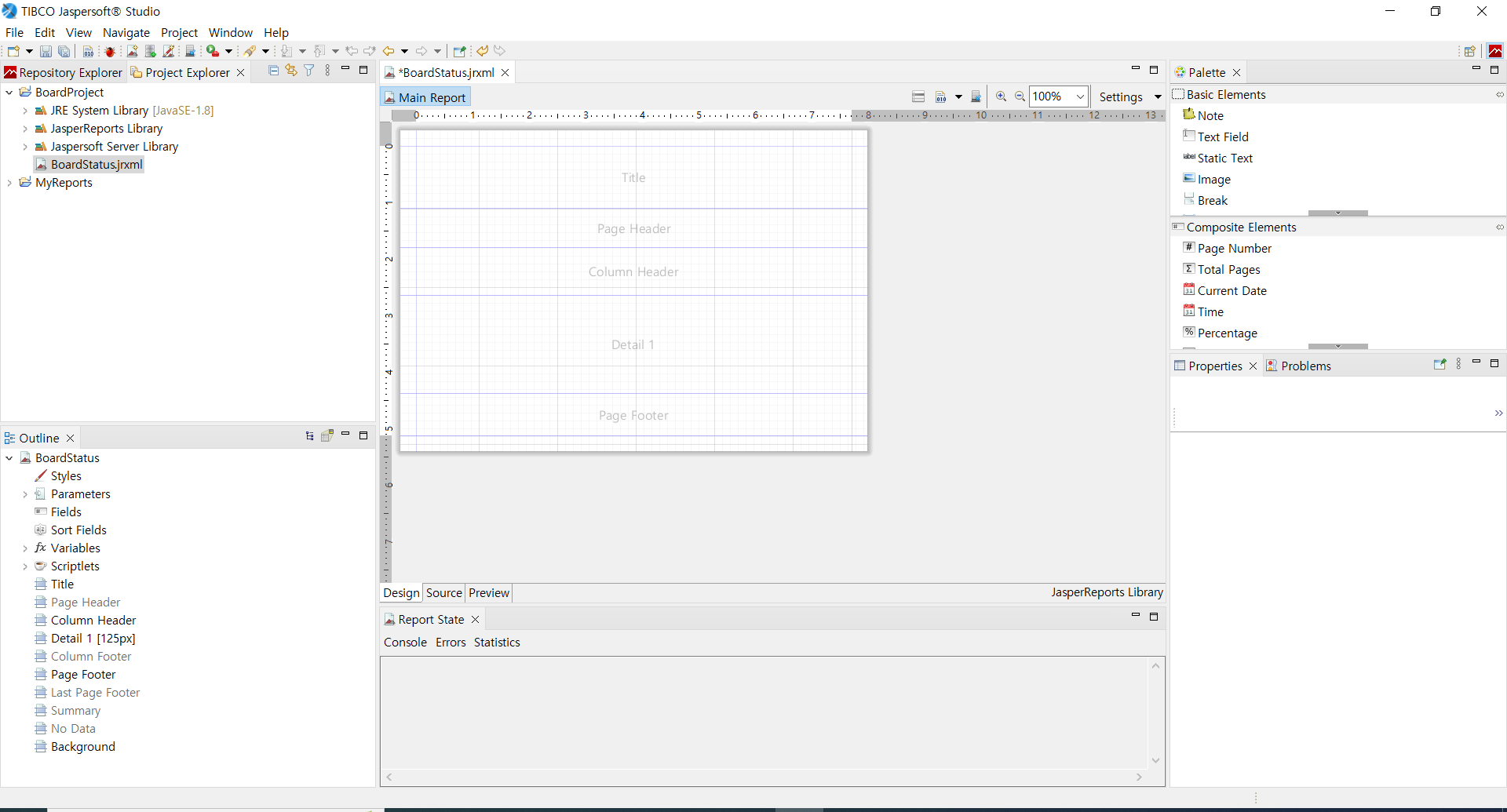Click the Open Perspective icon
Screen dimensions: 1507x812
click(x=1469, y=51)
